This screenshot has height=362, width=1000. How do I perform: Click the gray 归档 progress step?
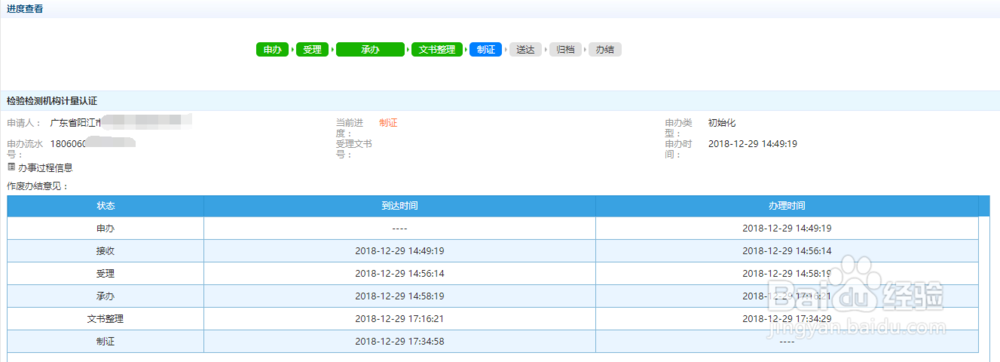(566, 50)
